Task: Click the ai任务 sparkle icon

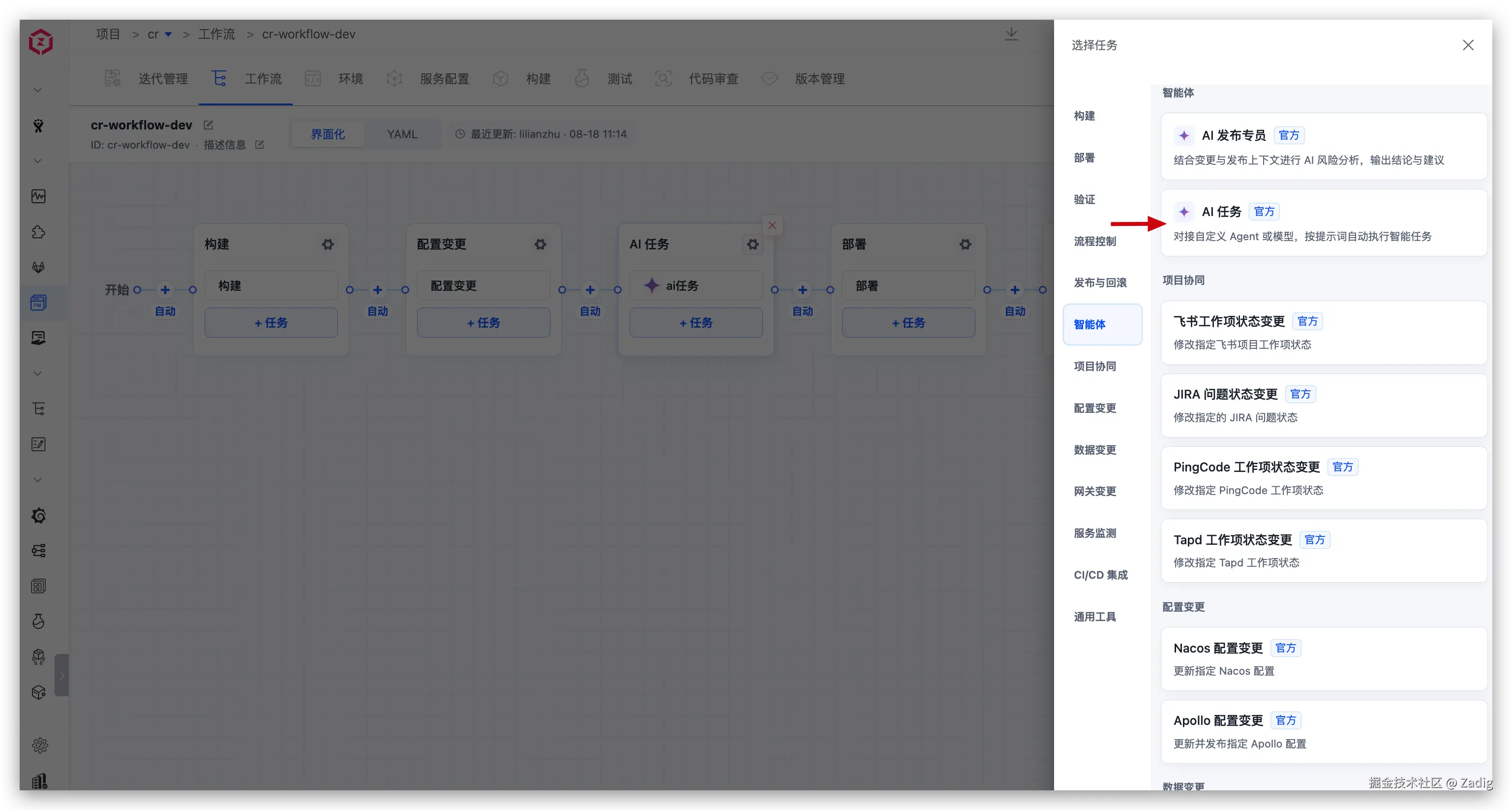Action: [x=651, y=285]
